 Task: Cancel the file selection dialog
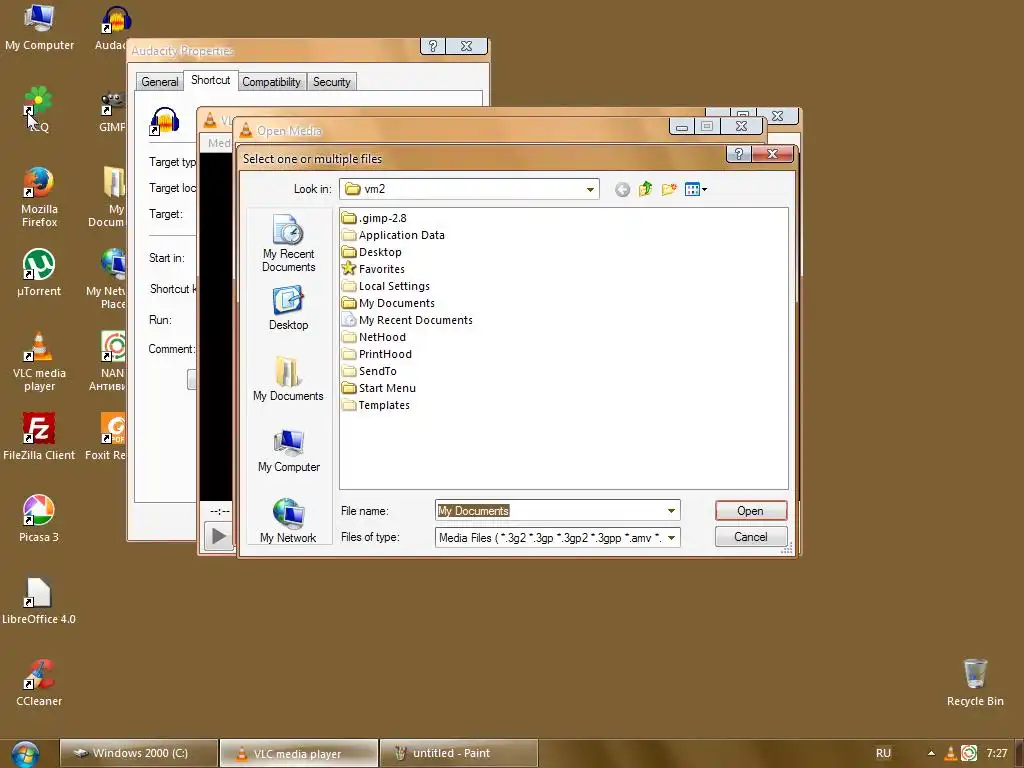point(751,537)
